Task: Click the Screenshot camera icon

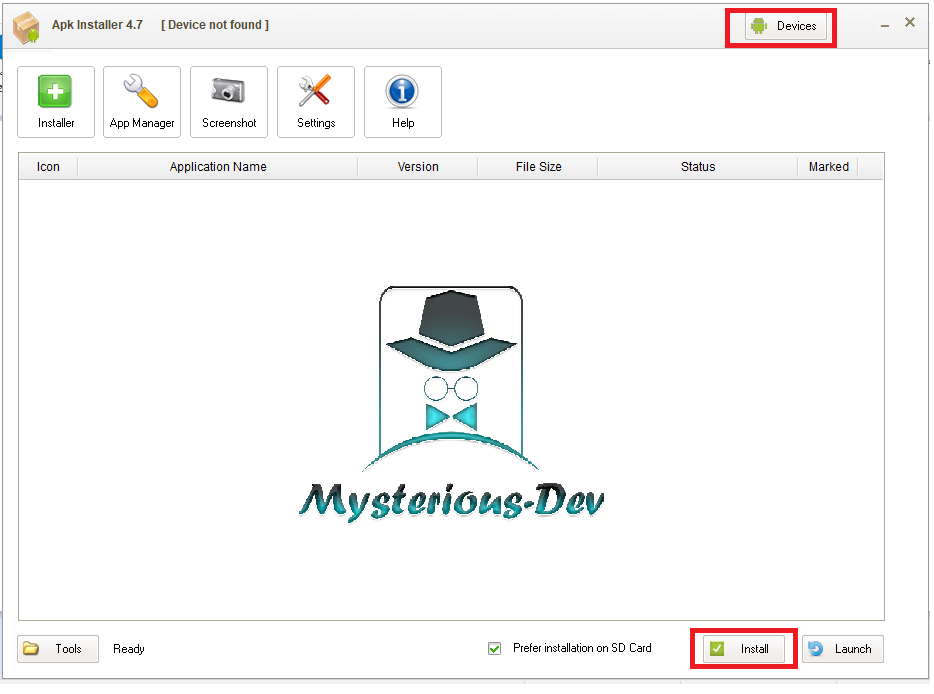Action: pyautogui.click(x=229, y=102)
